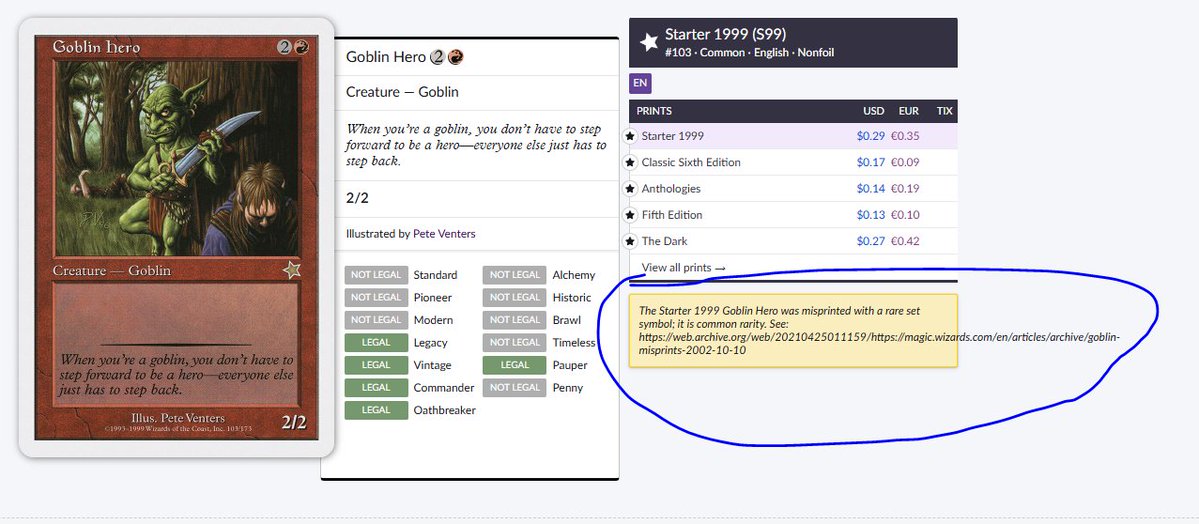Open the Classic Sixth Edition print

click(793, 162)
